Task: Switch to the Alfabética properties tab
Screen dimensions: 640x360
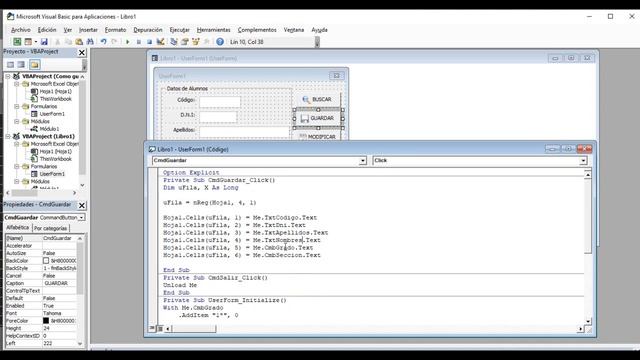Action: [x=18, y=228]
